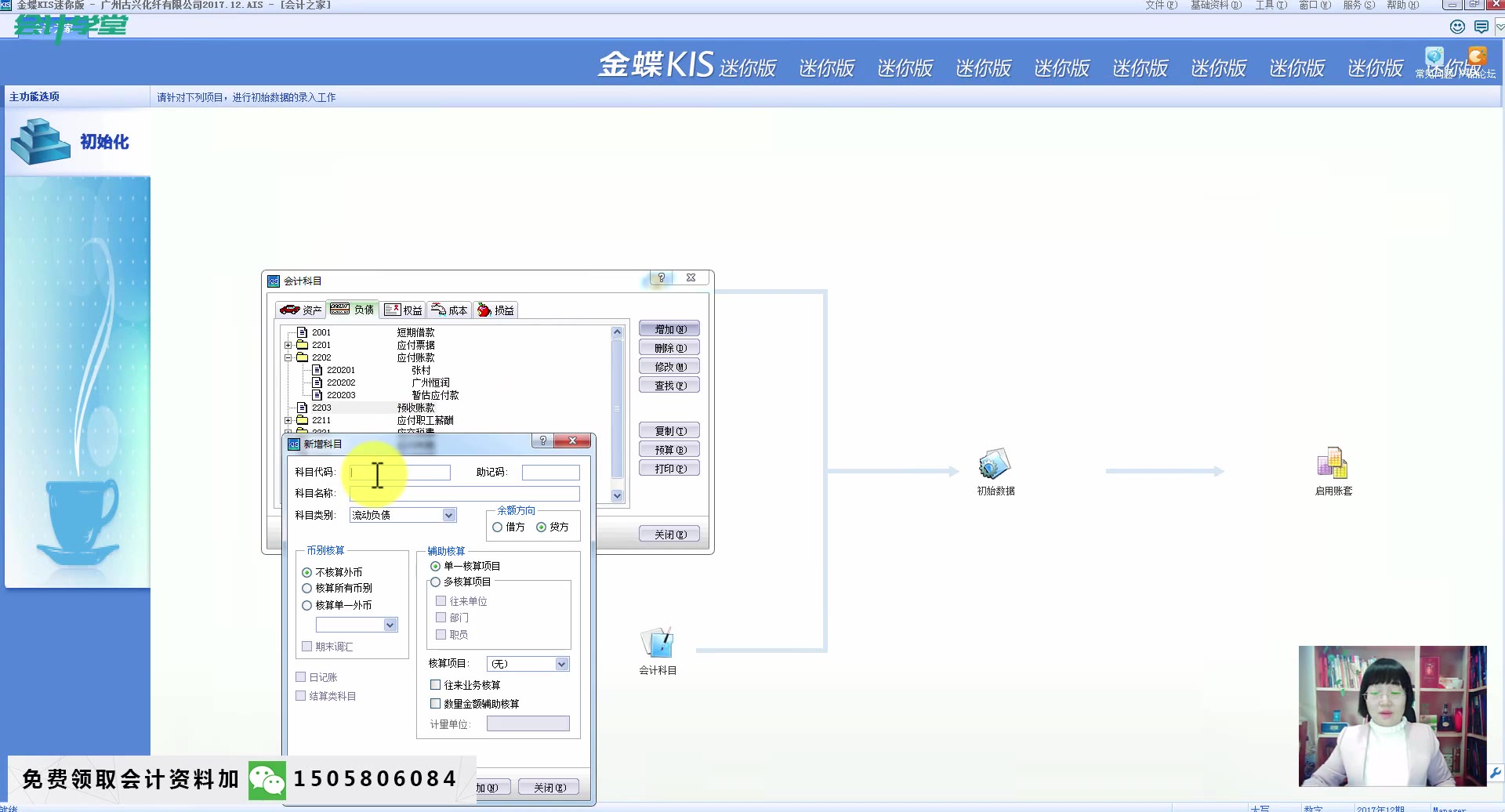Open 启用账套 icon on the right
The width and height of the screenshot is (1505, 812).
1332,466
